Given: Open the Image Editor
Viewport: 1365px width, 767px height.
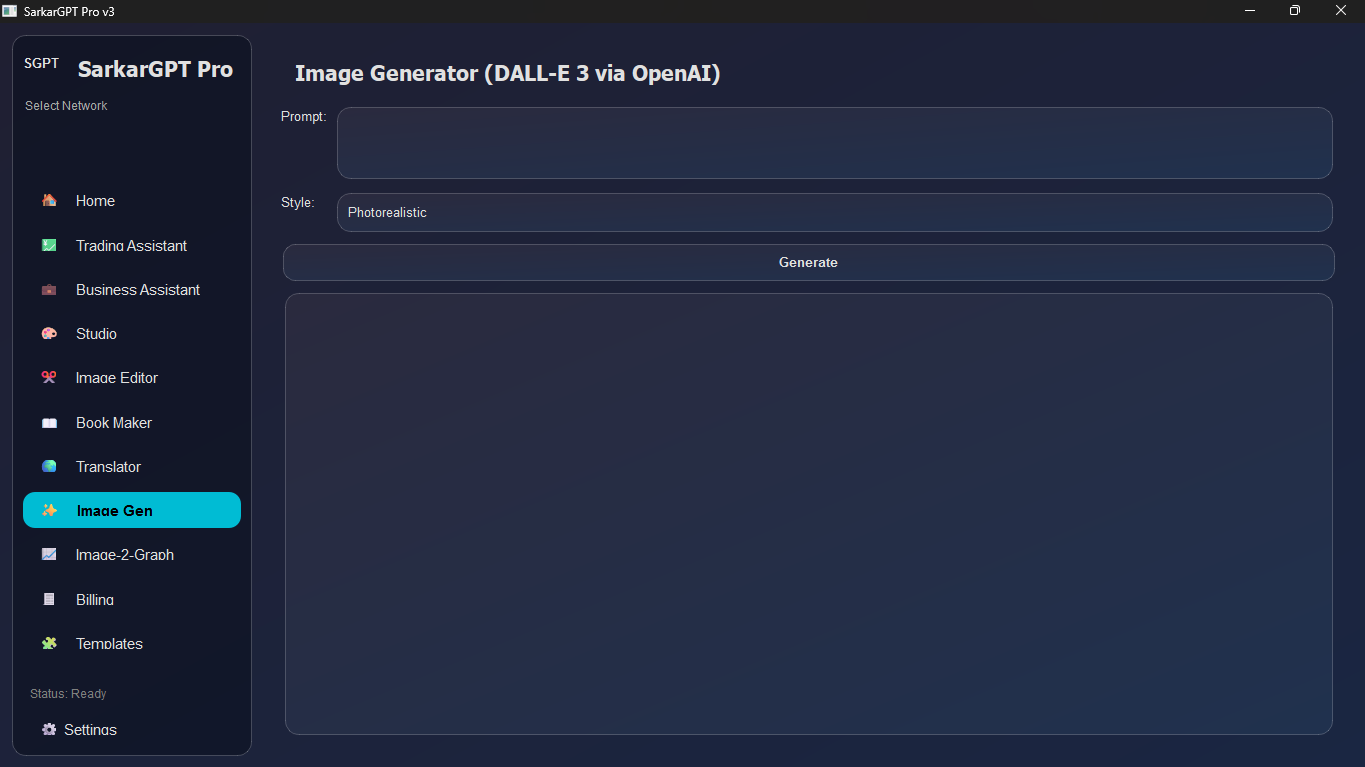Looking at the screenshot, I should pos(132,378).
